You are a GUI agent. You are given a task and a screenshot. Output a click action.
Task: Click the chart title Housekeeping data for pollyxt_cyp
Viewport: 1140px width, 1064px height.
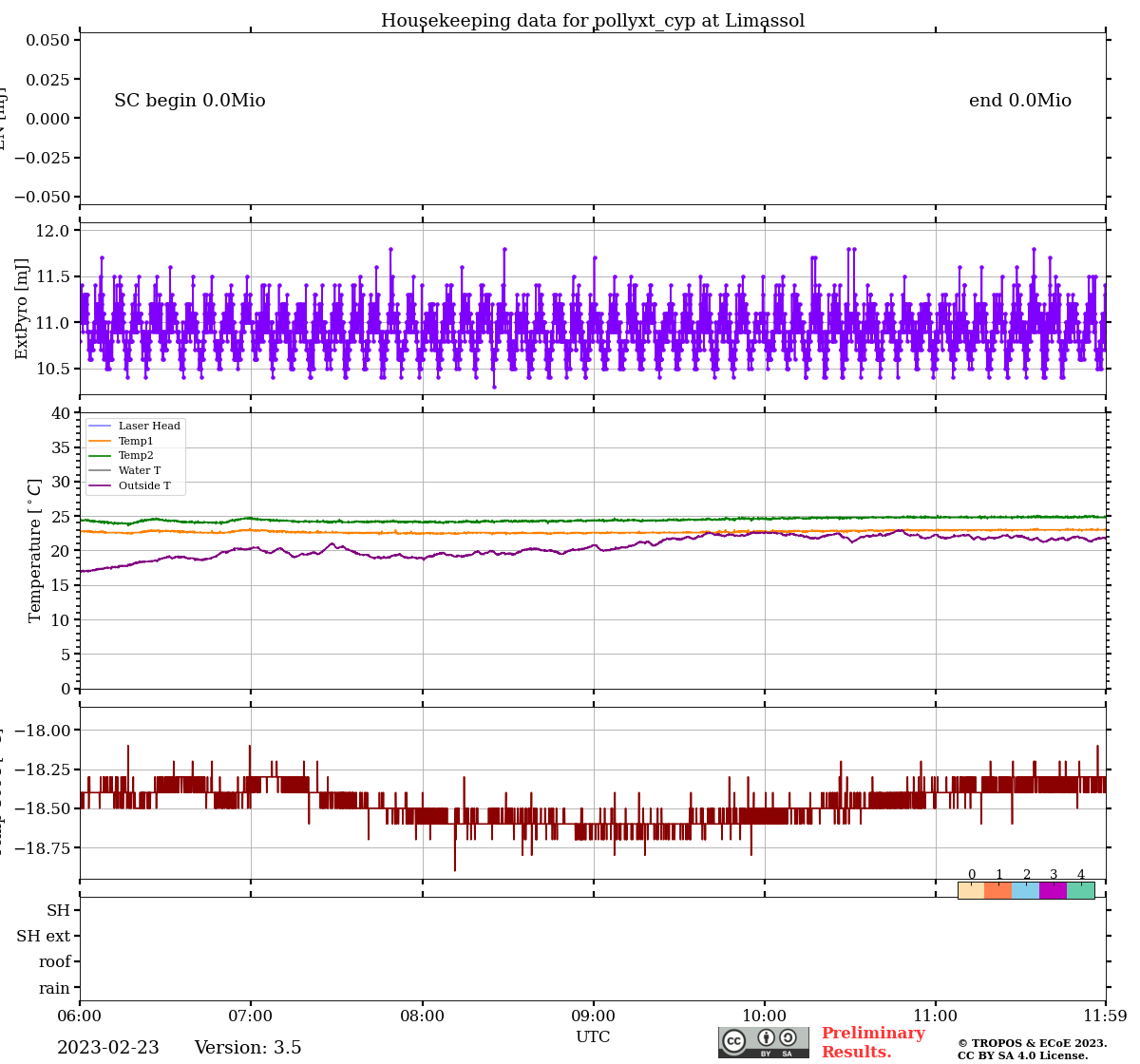click(x=593, y=21)
